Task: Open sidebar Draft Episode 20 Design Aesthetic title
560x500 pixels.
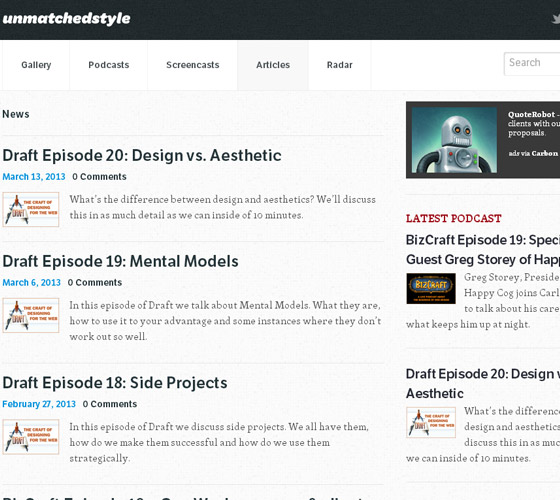Action: (483, 384)
